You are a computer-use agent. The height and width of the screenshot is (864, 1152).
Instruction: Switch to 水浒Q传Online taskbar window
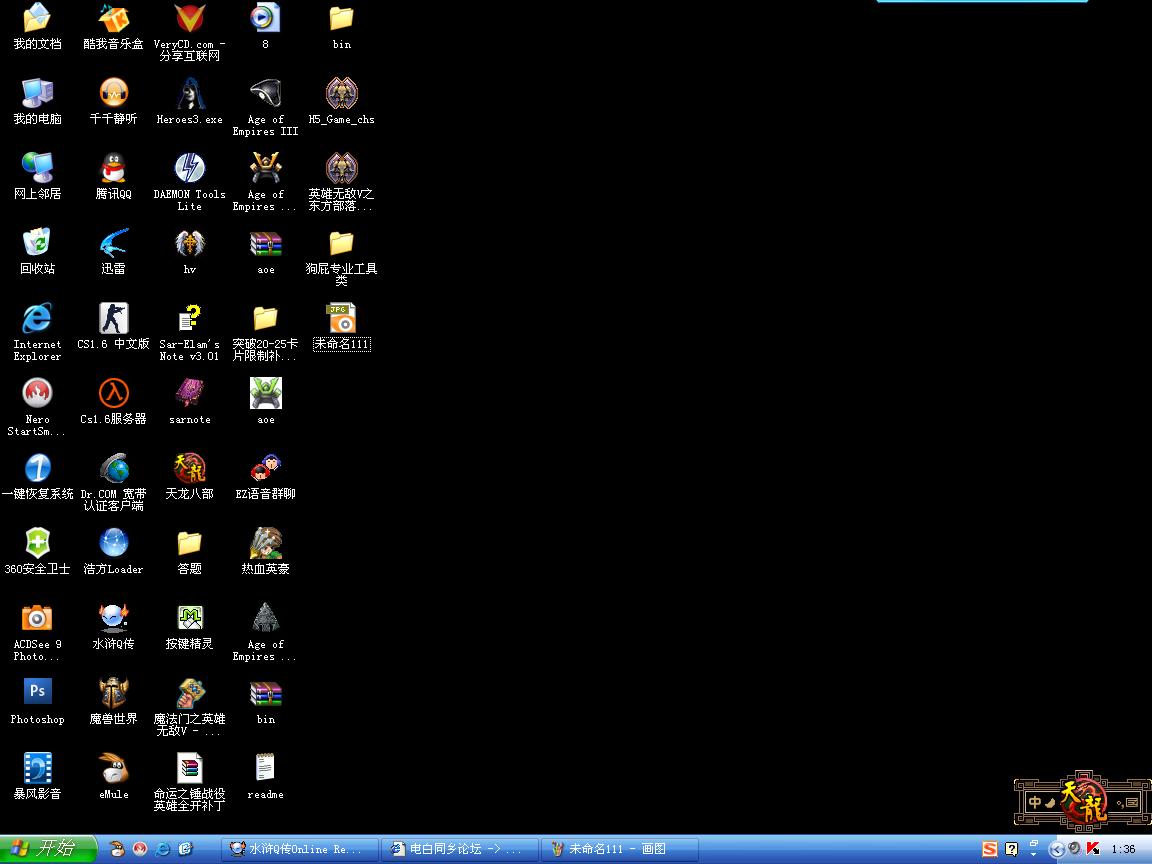click(299, 849)
